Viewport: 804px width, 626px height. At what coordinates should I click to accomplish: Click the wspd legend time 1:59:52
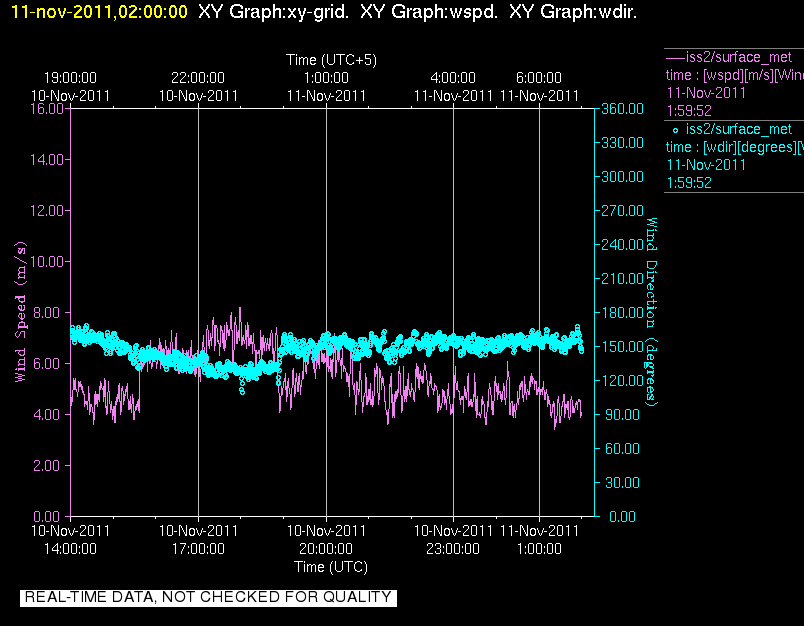(689, 111)
